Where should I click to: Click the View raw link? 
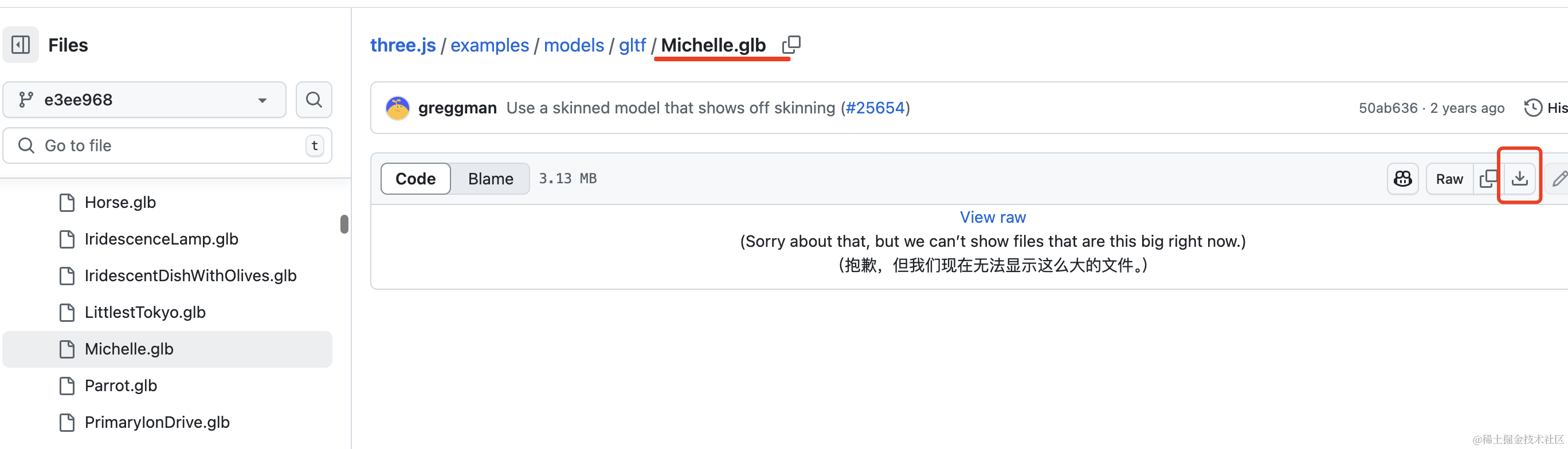click(993, 217)
